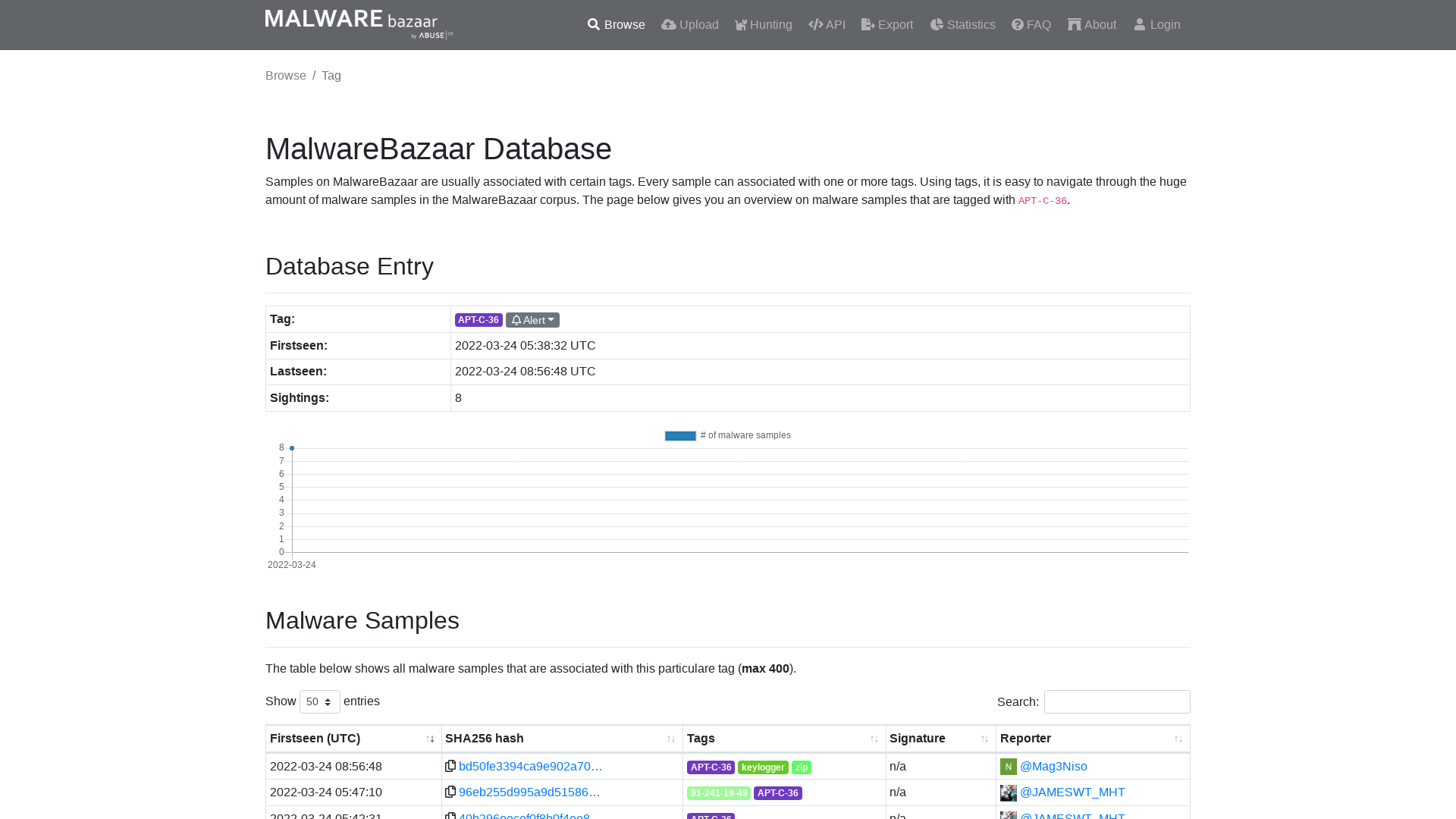Click the Login link
The width and height of the screenshot is (1456, 819).
(x=1156, y=25)
